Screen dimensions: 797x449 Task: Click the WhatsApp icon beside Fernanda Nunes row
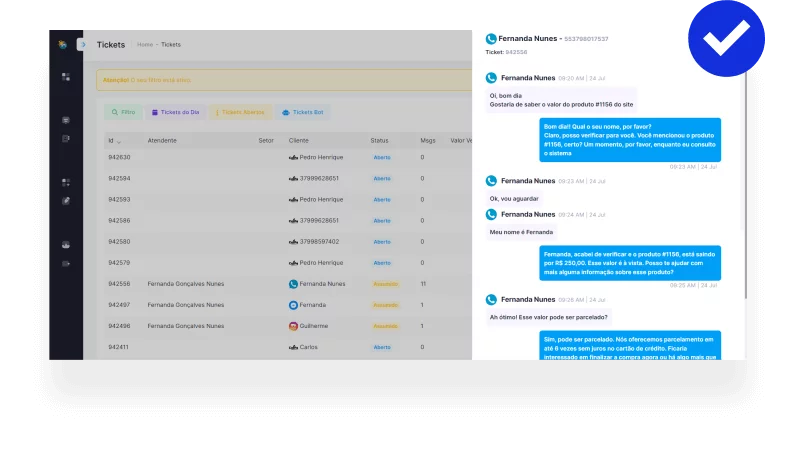click(x=293, y=284)
